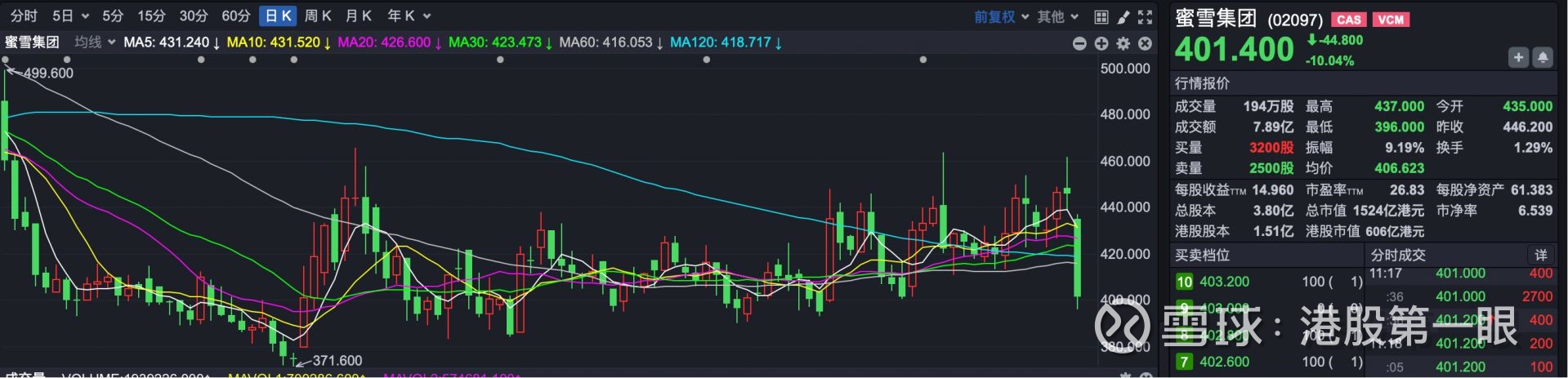Select the 30分 timeframe

point(194,16)
